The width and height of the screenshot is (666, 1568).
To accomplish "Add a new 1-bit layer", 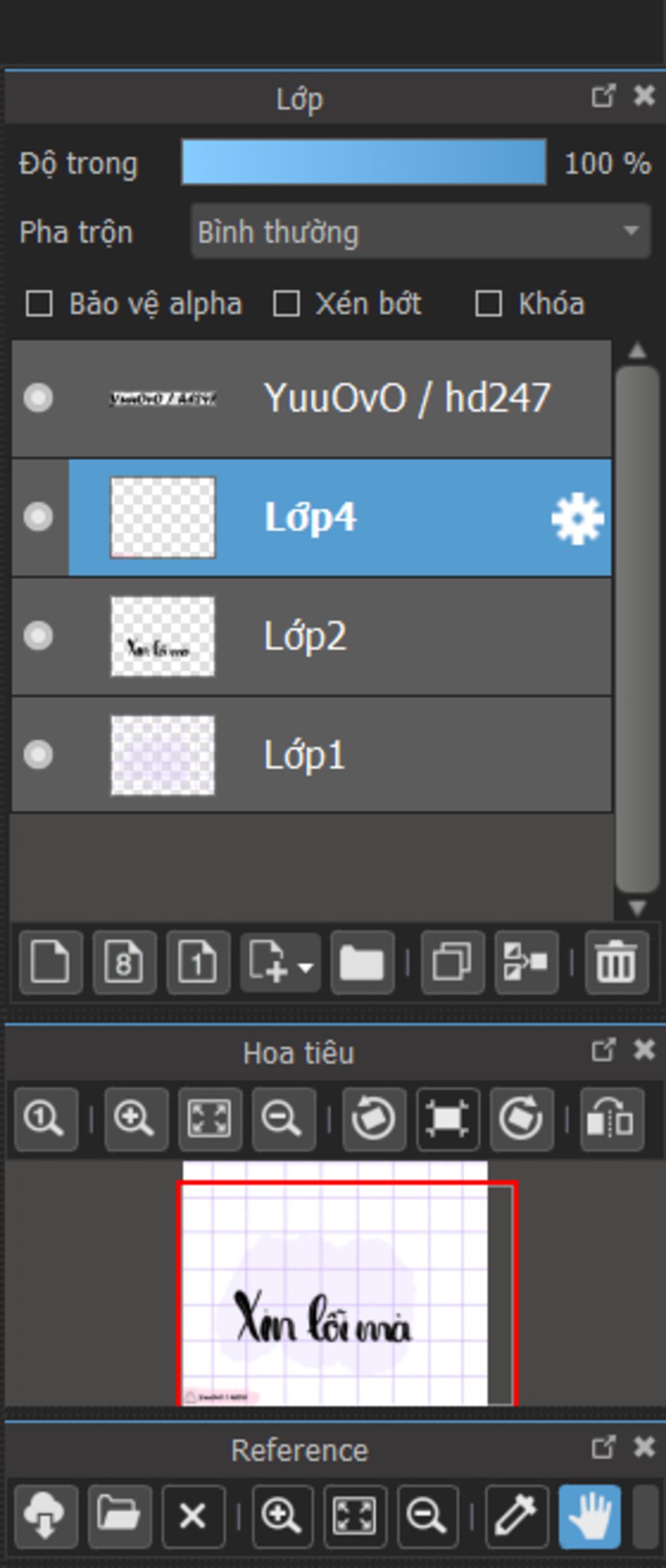I will click(x=198, y=962).
